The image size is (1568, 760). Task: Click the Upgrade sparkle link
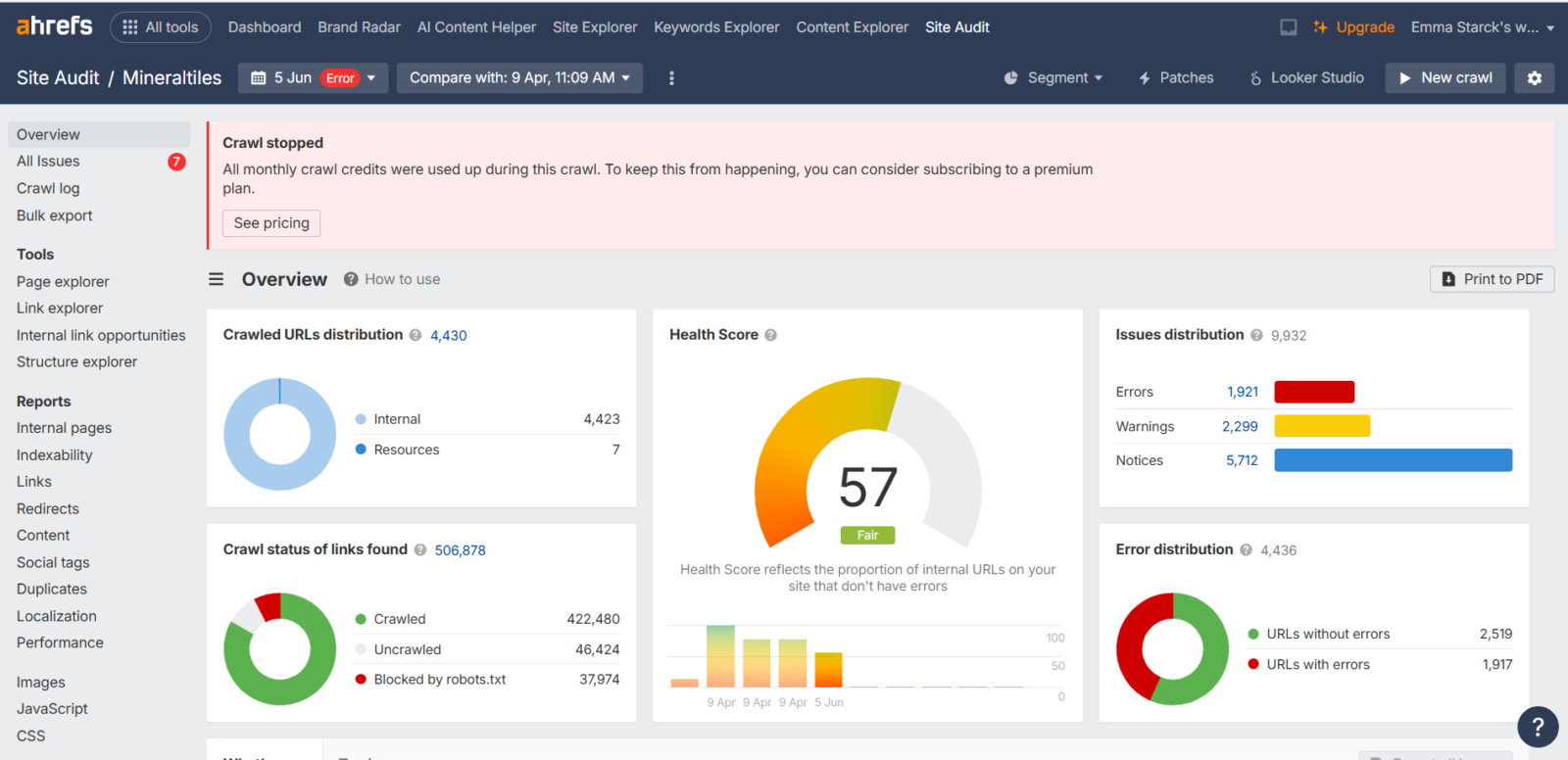click(x=1353, y=27)
